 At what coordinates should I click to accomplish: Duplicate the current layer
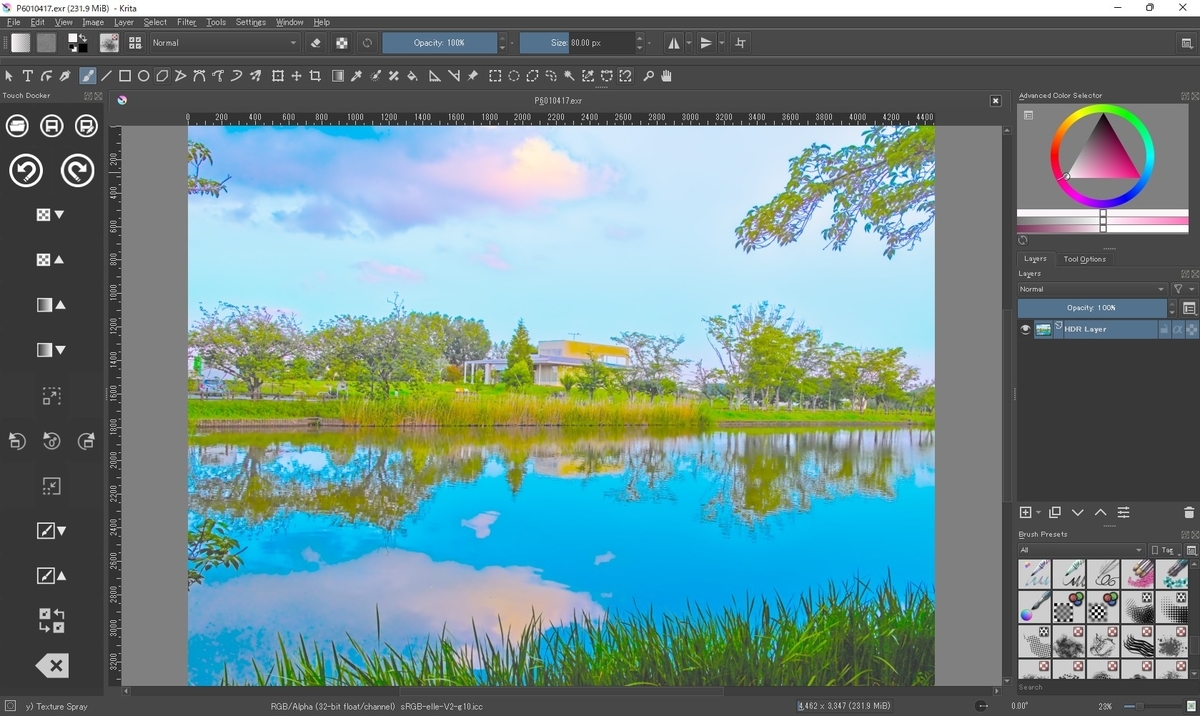pos(1055,512)
